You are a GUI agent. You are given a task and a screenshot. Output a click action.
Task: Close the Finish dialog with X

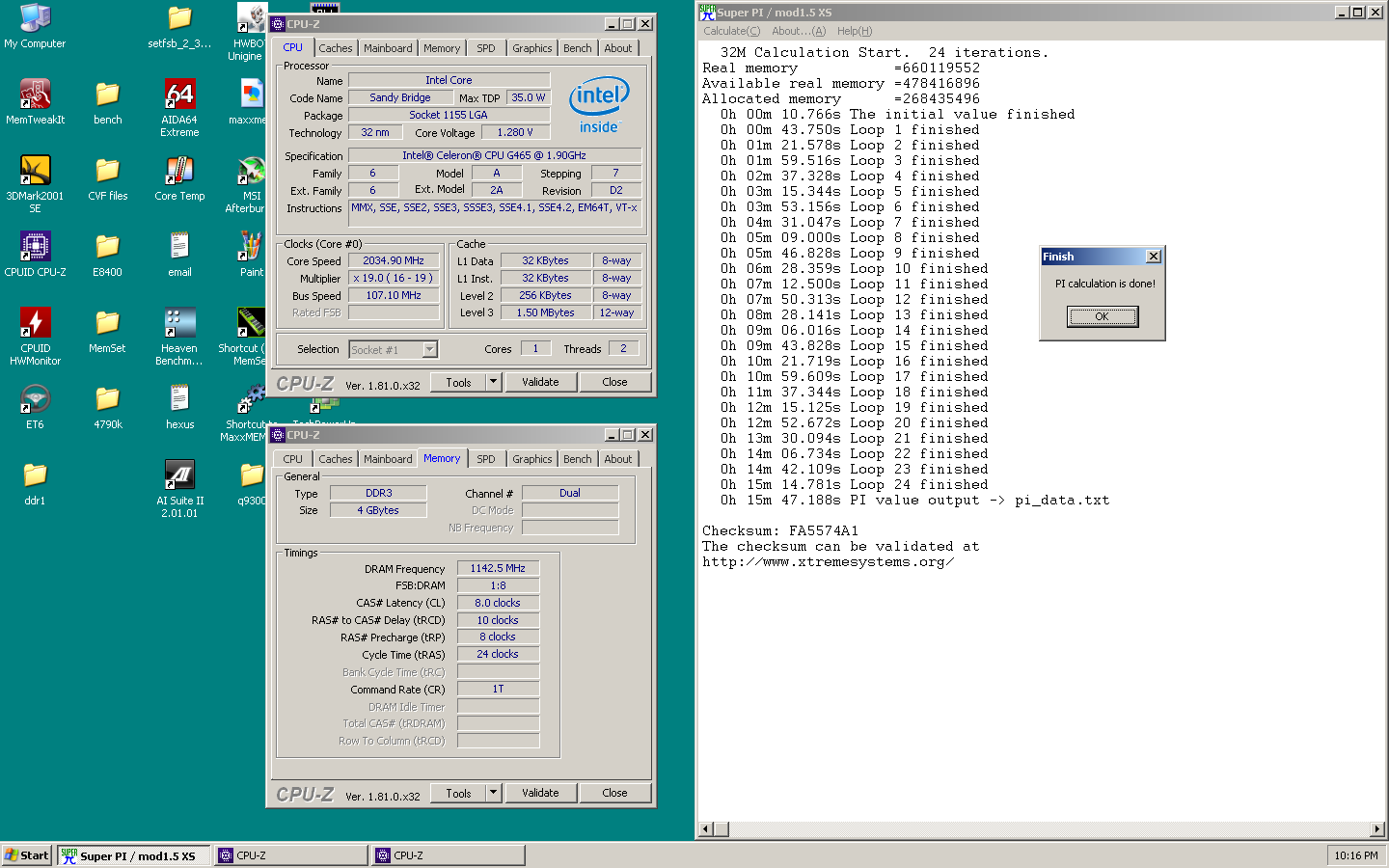(x=1153, y=257)
